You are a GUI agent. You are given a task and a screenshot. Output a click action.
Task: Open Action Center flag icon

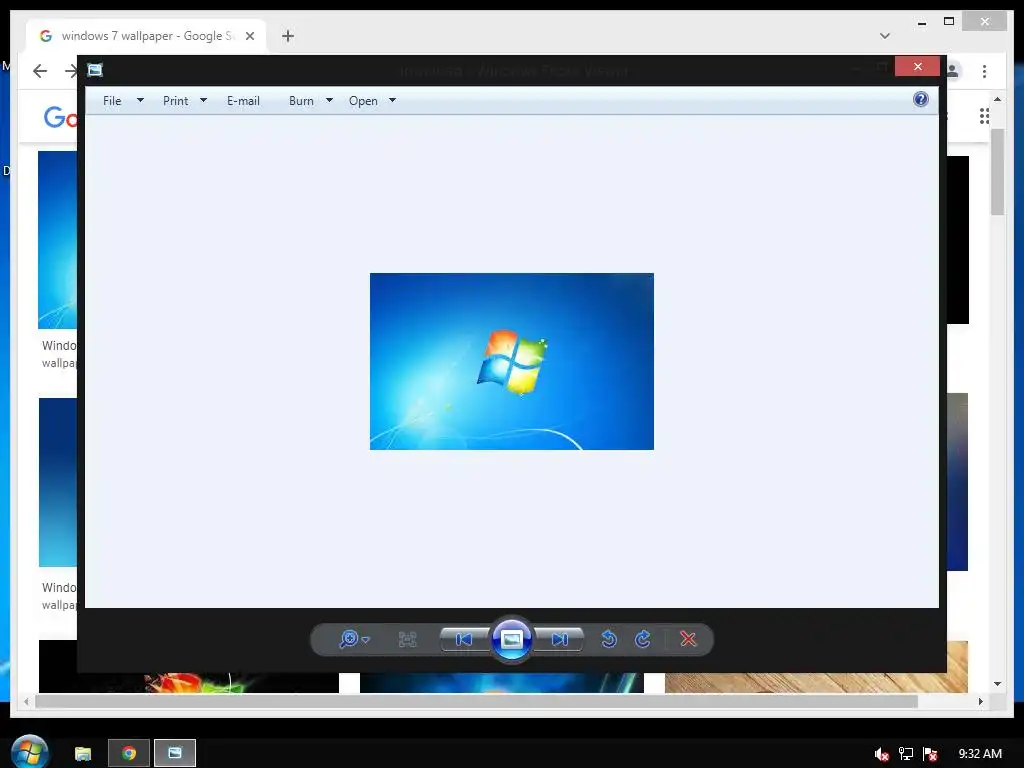point(931,754)
